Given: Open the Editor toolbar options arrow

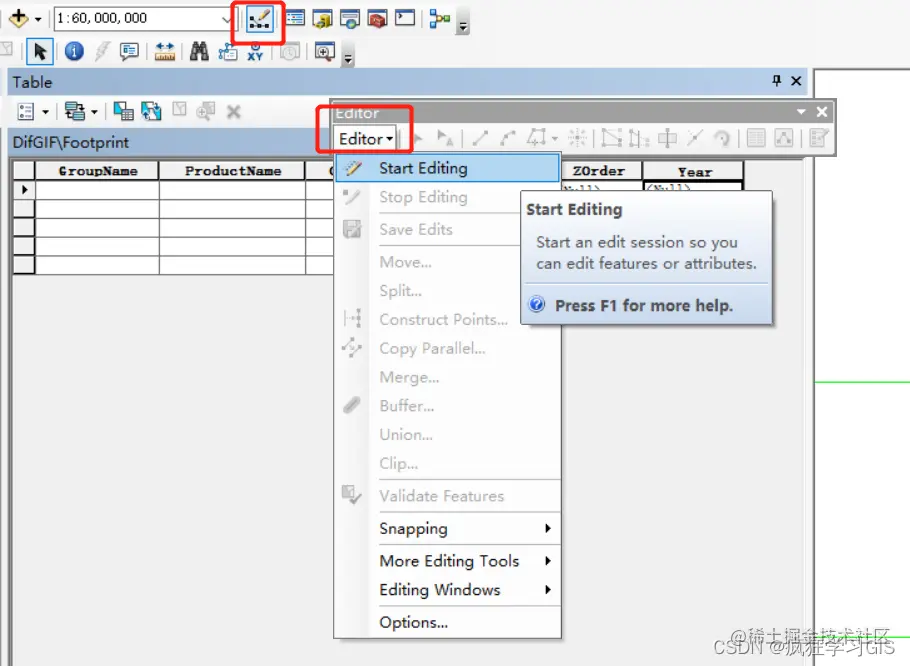Looking at the screenshot, I should tap(801, 112).
